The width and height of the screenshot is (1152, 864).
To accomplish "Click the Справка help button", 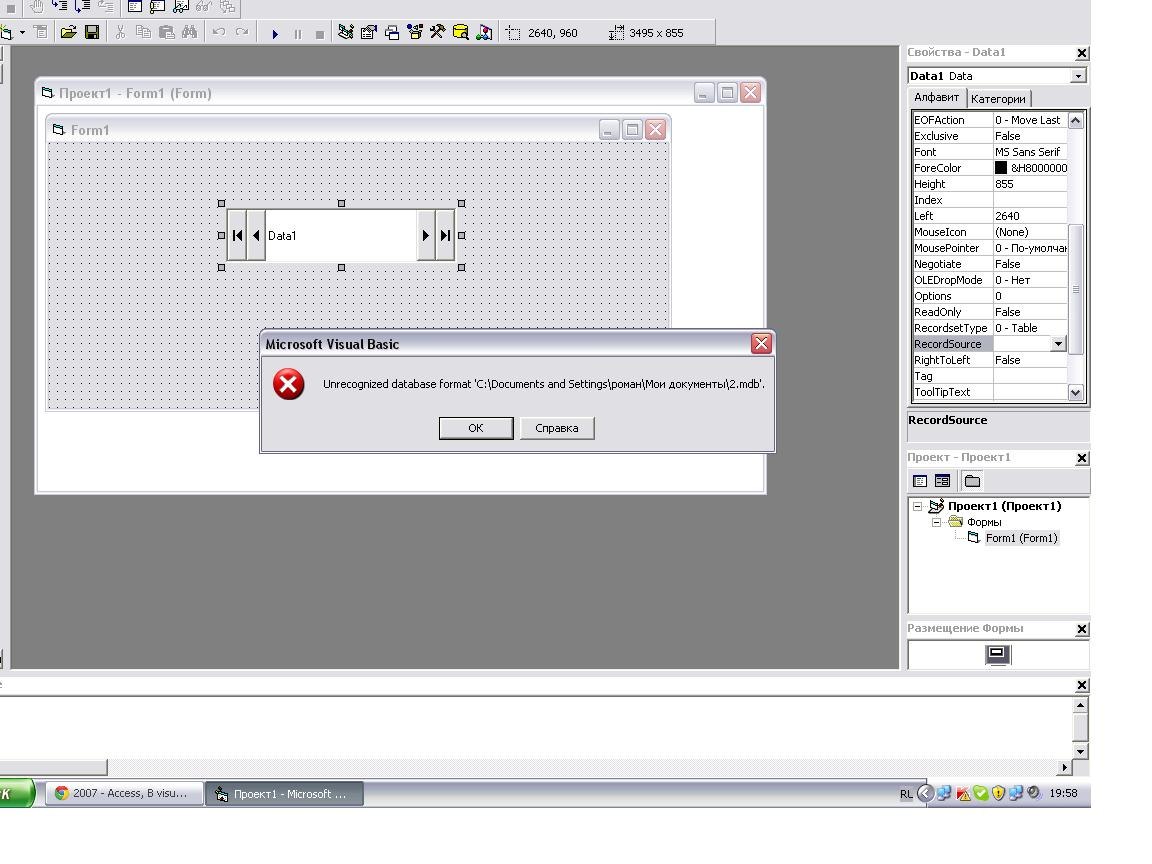I will click(x=557, y=428).
